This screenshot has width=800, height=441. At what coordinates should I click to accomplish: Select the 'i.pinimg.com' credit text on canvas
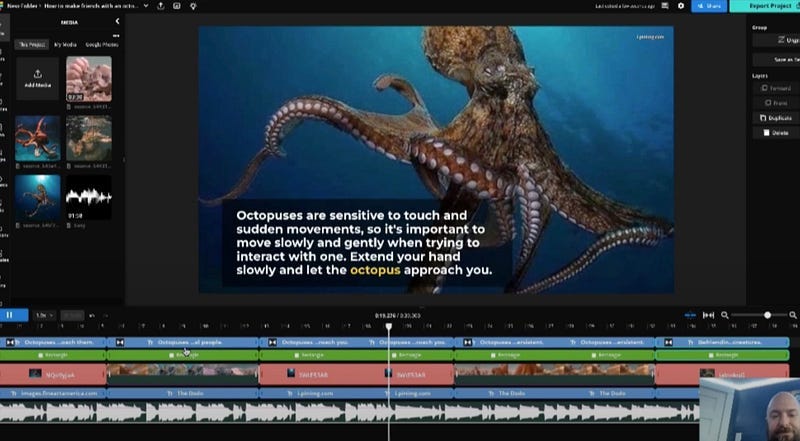point(650,37)
